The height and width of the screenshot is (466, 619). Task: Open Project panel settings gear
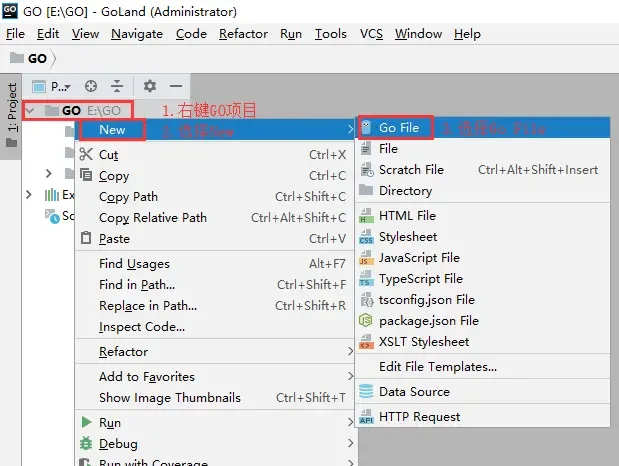click(x=150, y=86)
